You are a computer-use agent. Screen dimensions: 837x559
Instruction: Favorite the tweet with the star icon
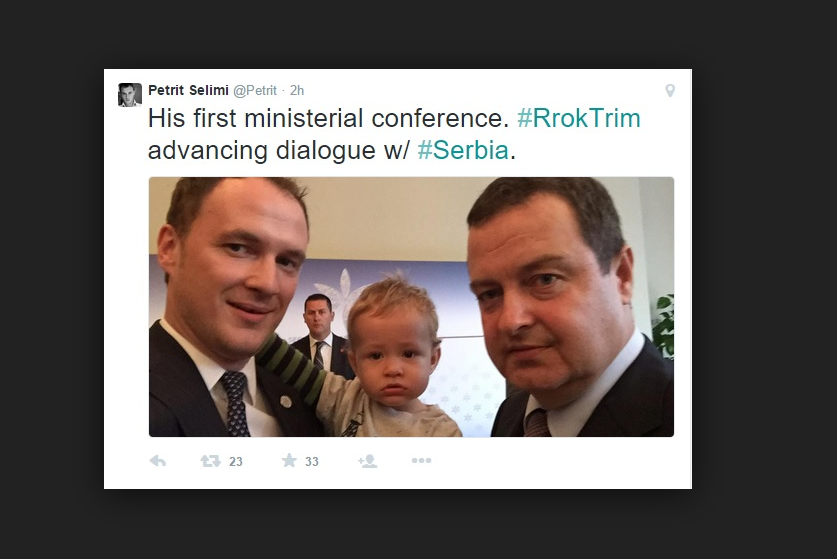[289, 461]
